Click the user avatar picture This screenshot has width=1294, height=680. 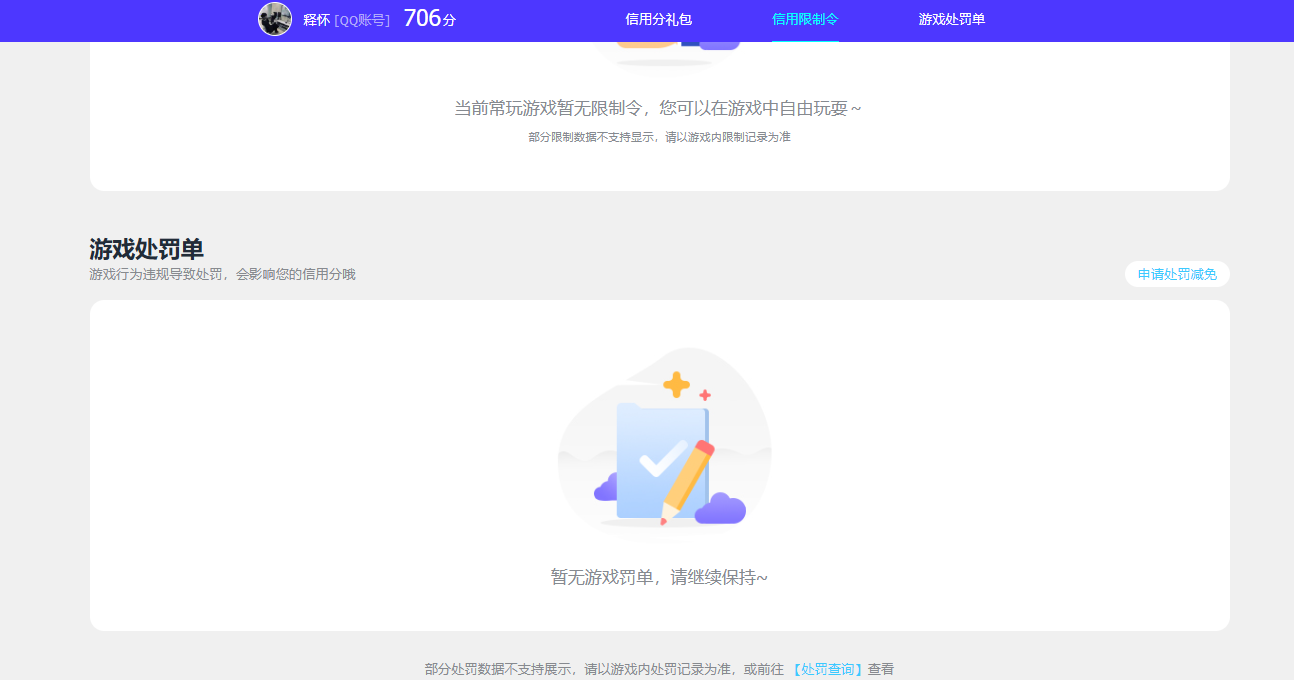click(x=275, y=19)
